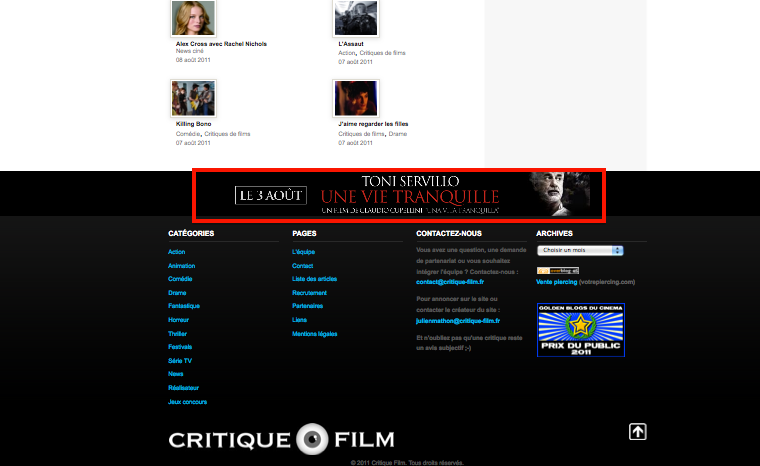This screenshot has height=466, width=760.
Task: Click Critiques de films tag under Killing Bono
Action: (227, 134)
